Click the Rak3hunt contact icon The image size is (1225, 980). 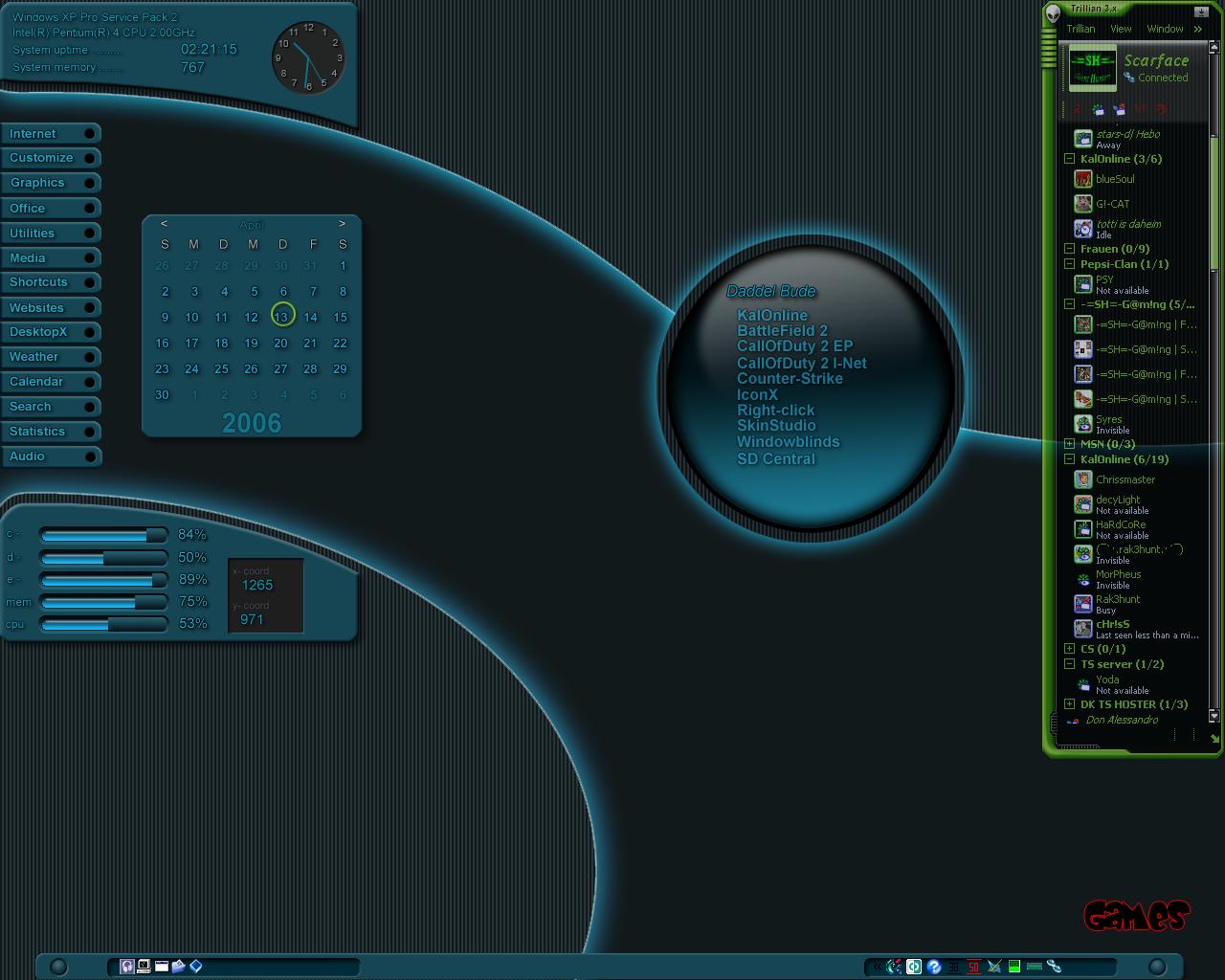pyautogui.click(x=1082, y=604)
